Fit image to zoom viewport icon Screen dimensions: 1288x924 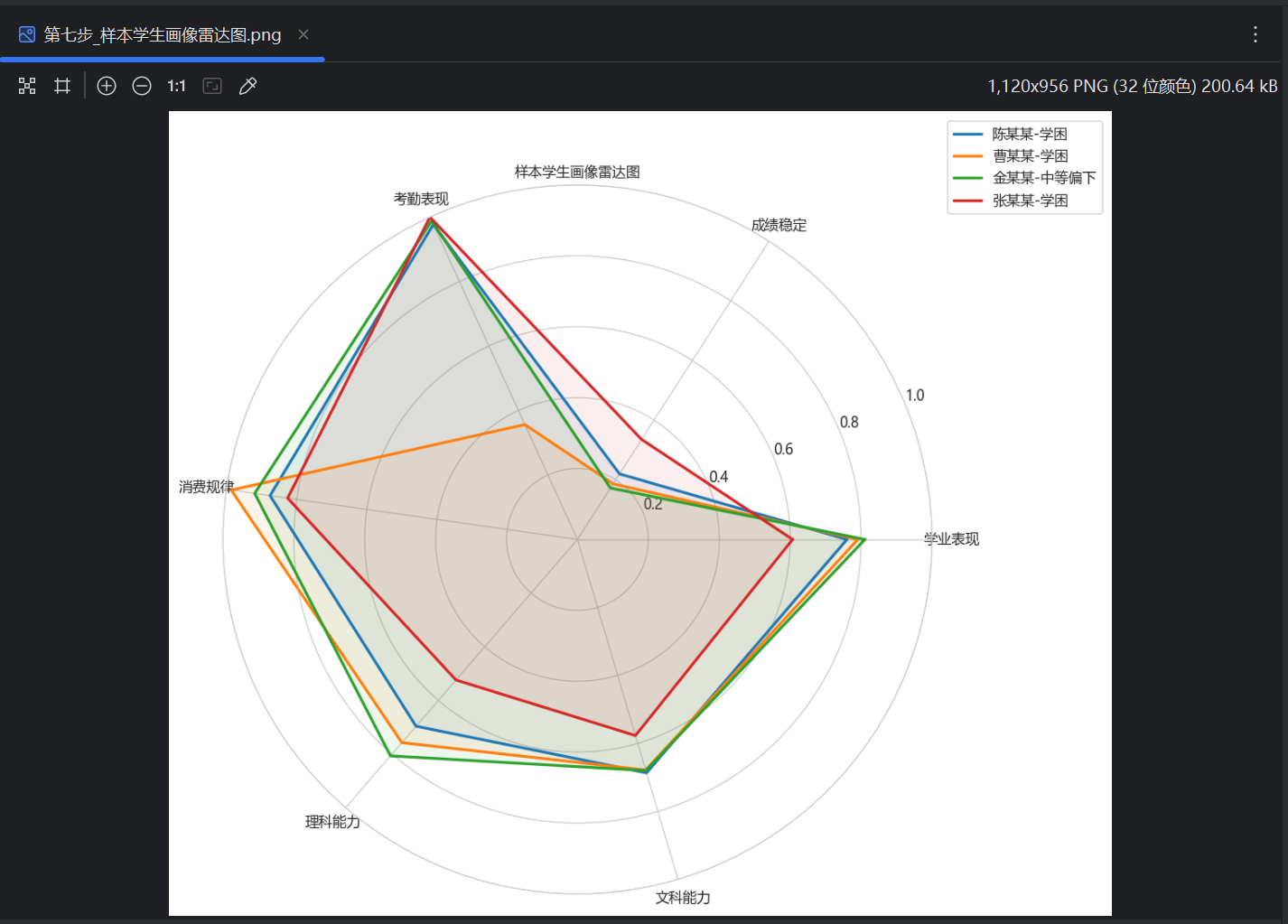212,86
